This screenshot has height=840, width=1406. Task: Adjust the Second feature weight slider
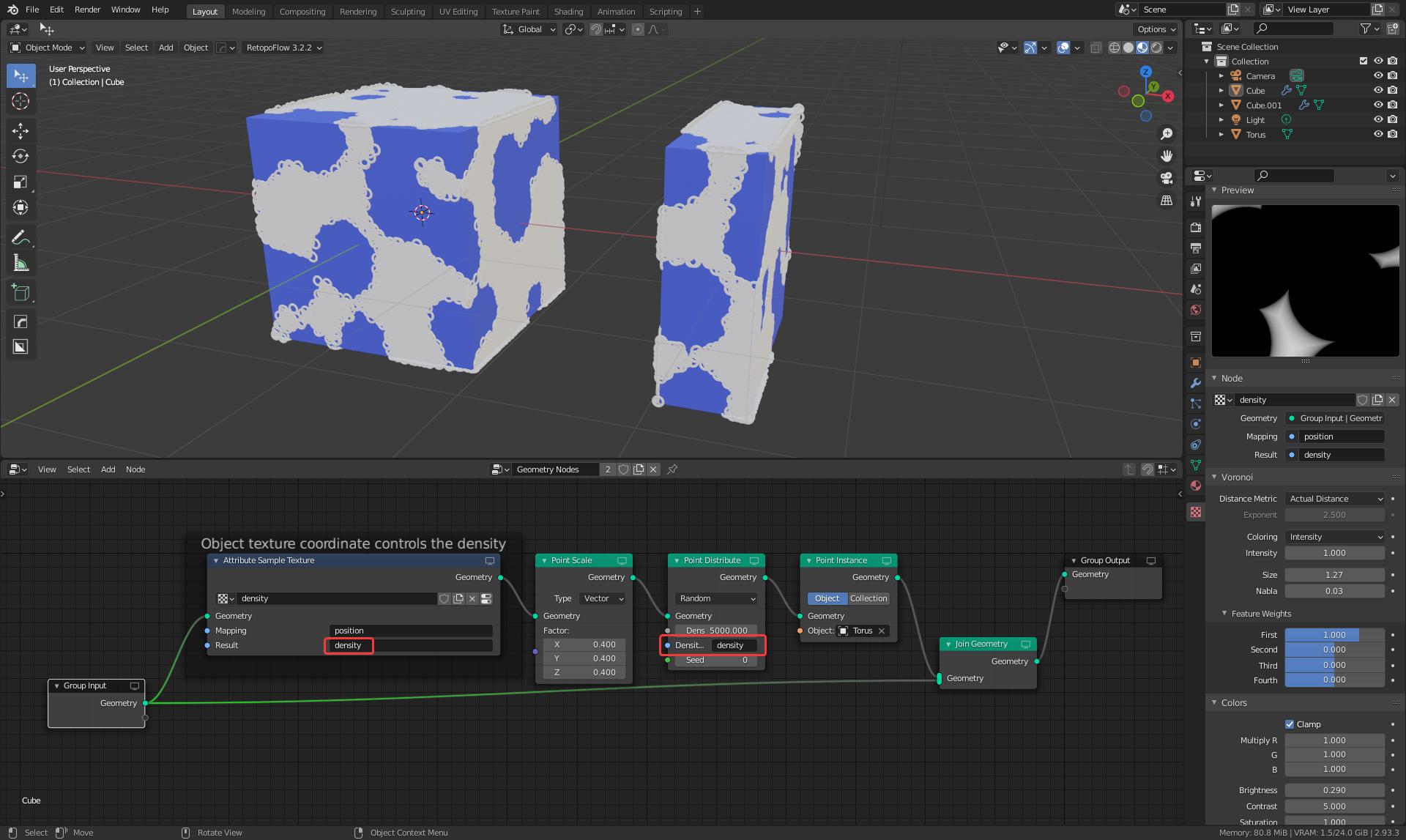(x=1334, y=650)
